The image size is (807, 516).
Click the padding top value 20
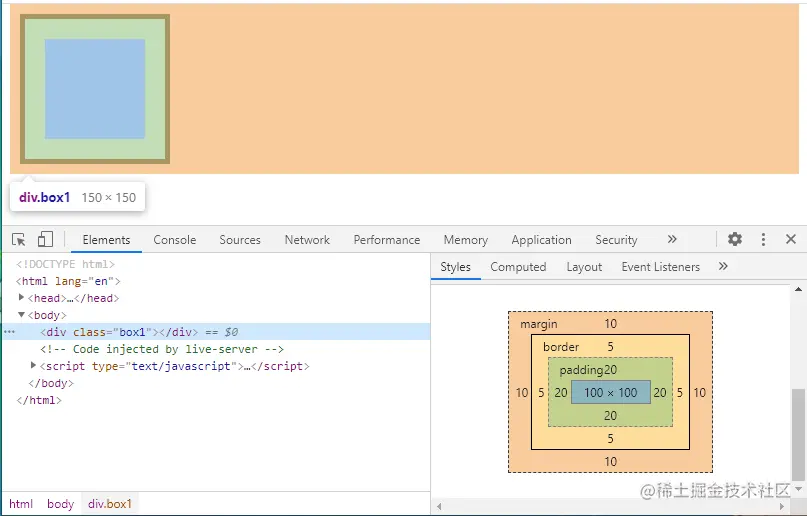click(610, 369)
